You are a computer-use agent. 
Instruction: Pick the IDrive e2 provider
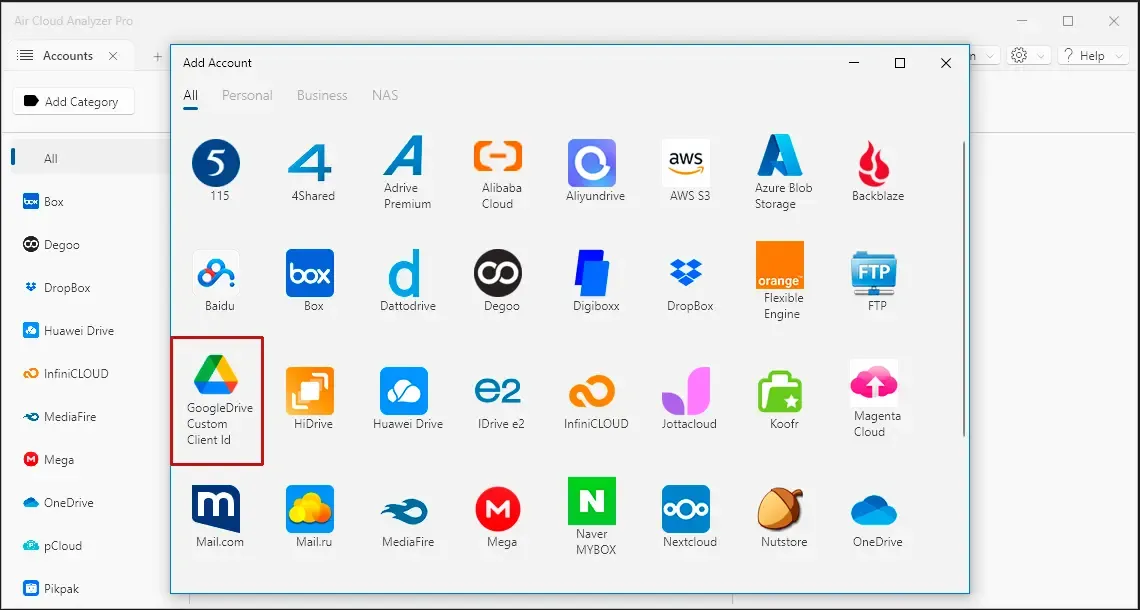[x=498, y=391]
